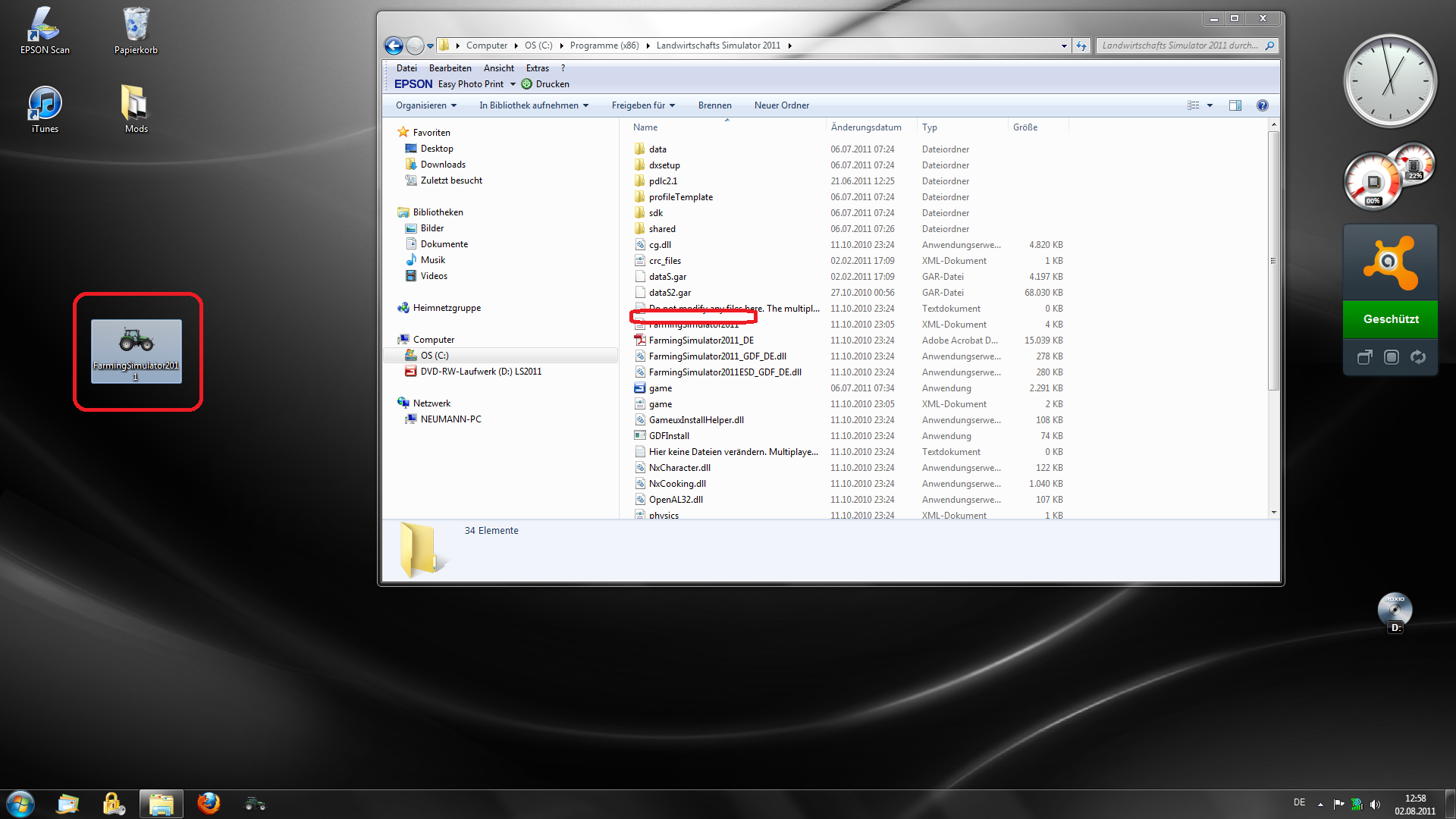Click the refresh icon beside the address bar

point(1081,45)
